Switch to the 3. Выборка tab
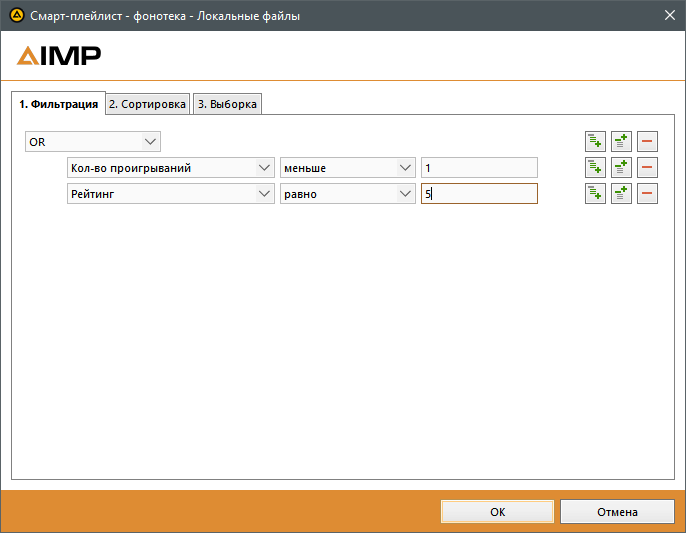 (227, 104)
